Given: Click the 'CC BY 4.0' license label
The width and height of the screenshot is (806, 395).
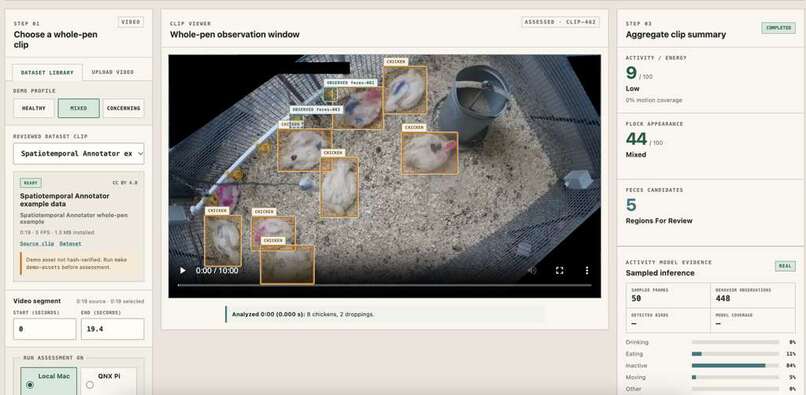Looking at the screenshot, I should (125, 183).
